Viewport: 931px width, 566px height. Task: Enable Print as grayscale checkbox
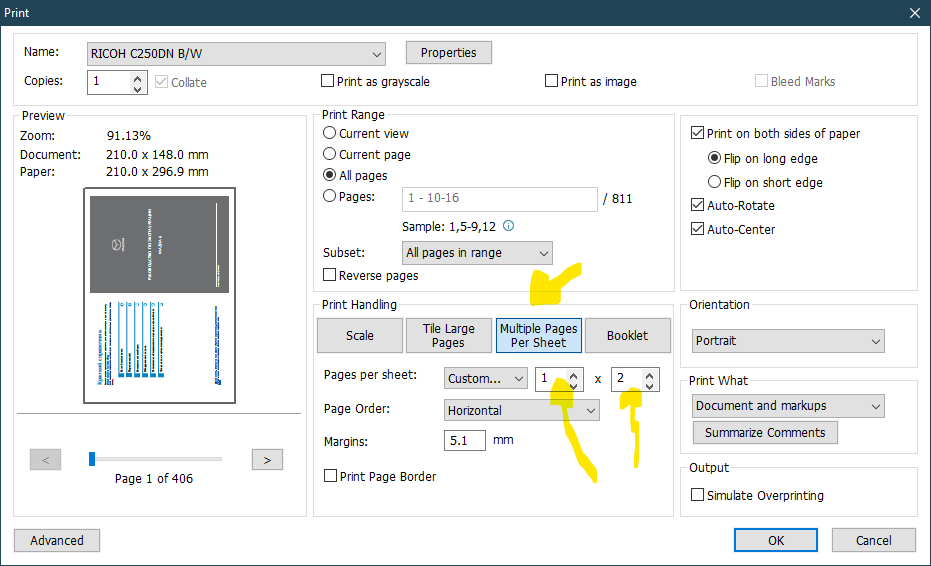coord(328,82)
